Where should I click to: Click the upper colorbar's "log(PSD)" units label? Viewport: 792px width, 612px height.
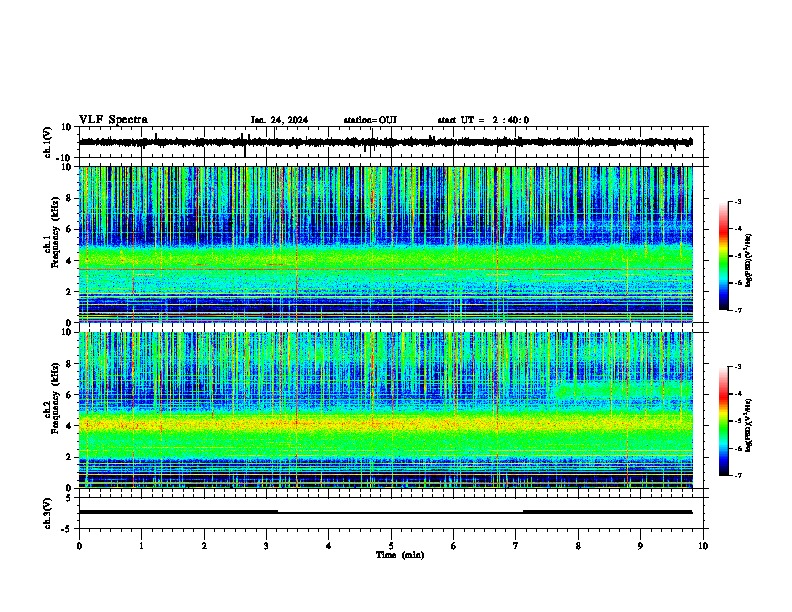click(749, 260)
